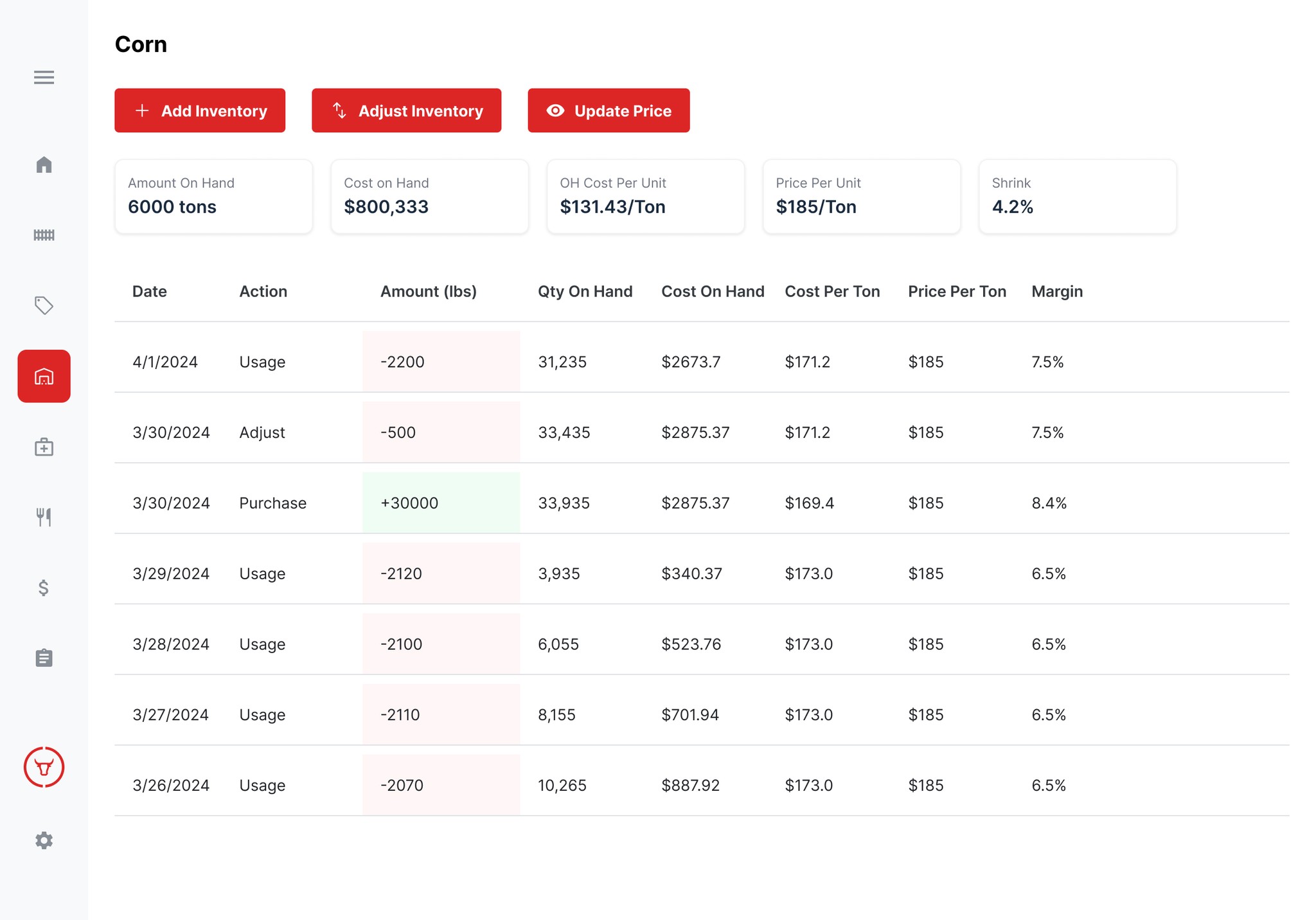1316x920 pixels.
Task: Open the hamburger navigation menu
Action: pyautogui.click(x=44, y=77)
